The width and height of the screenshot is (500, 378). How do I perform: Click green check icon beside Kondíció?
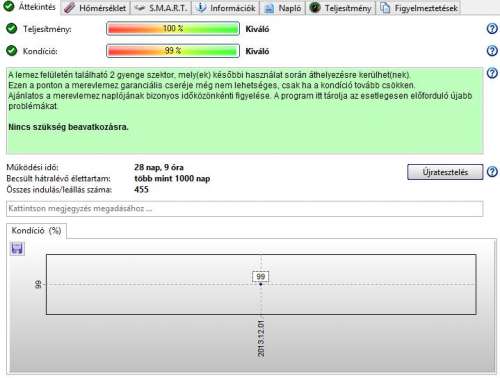click(x=12, y=51)
